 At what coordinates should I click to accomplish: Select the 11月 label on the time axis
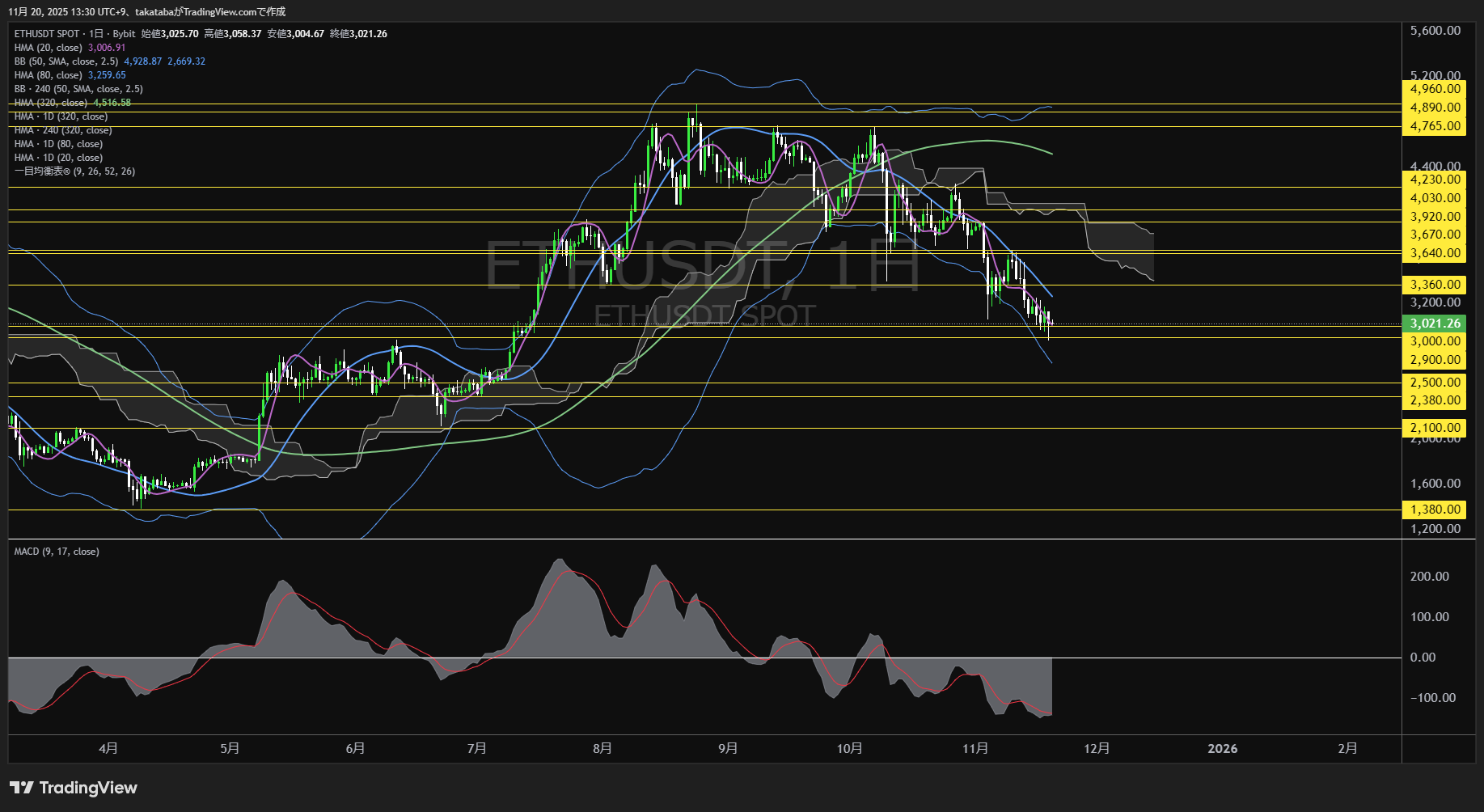977,748
